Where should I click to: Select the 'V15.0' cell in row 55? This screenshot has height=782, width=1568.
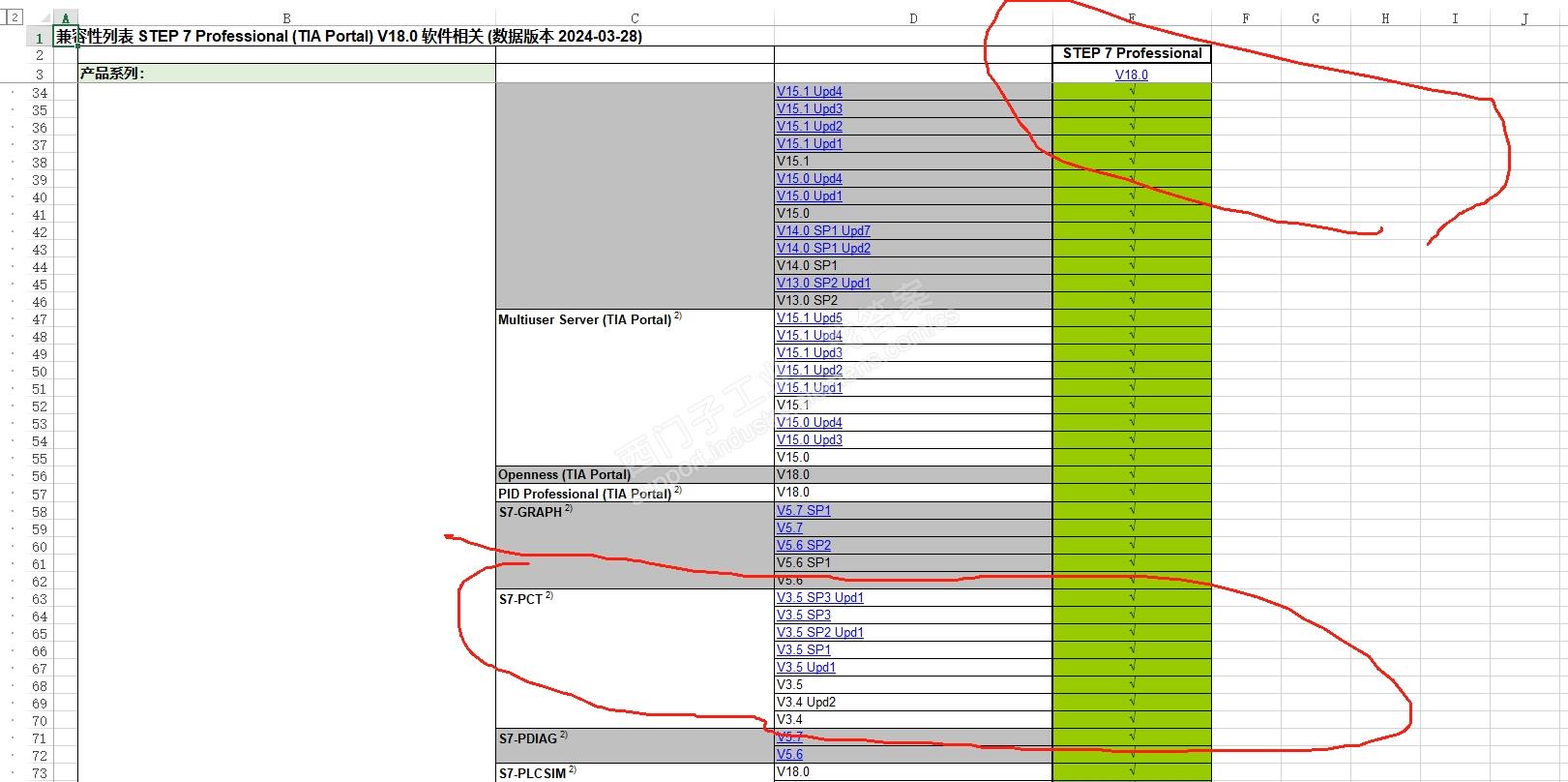(x=913, y=458)
